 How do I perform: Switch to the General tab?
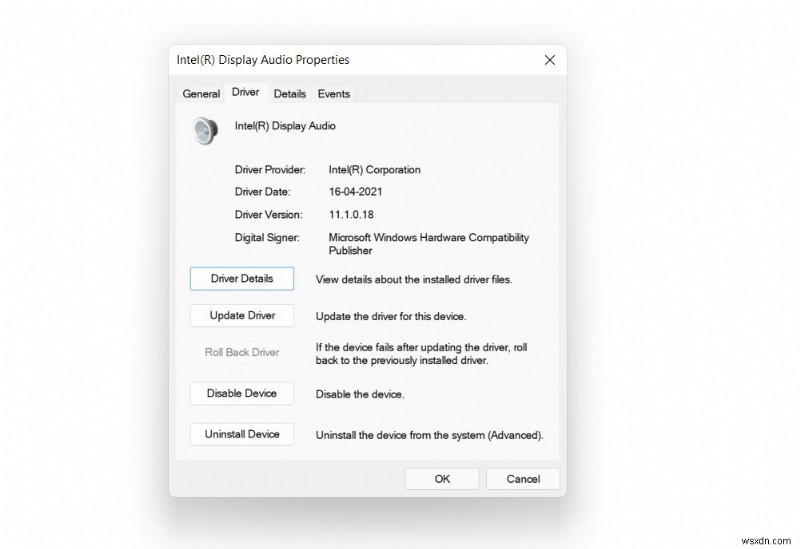coord(201,94)
